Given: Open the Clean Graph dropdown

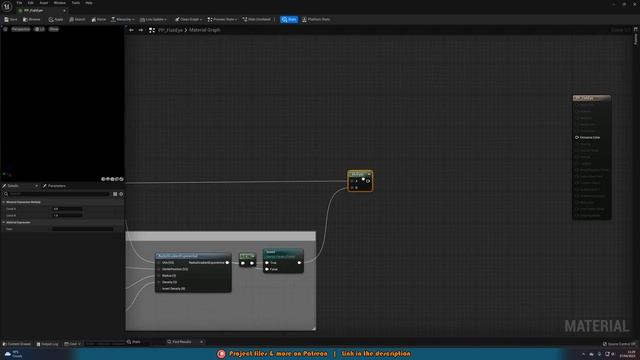Looking at the screenshot, I should coord(188,20).
